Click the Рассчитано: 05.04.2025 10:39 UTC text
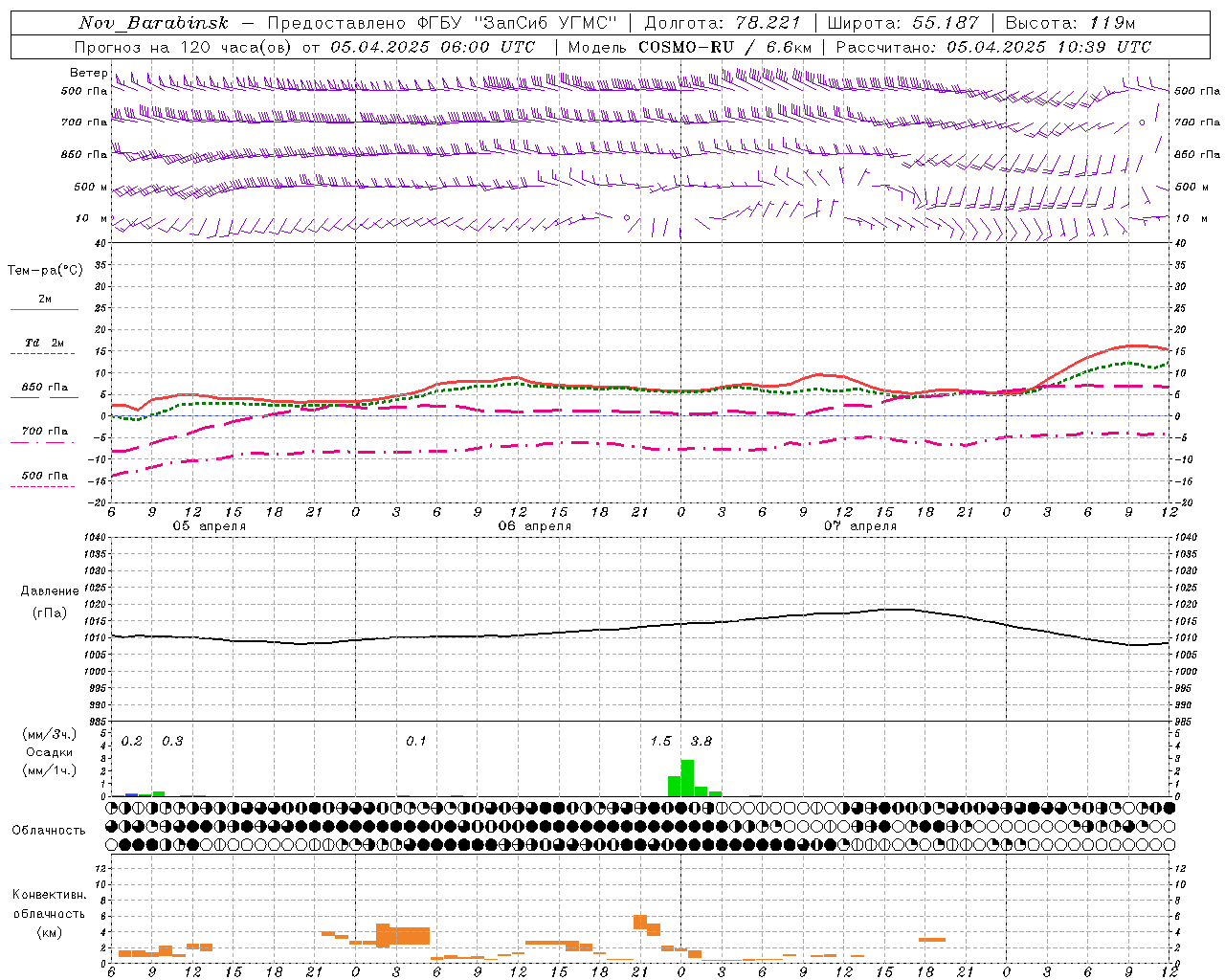This screenshot has height=980, width=1225. pos(993,47)
